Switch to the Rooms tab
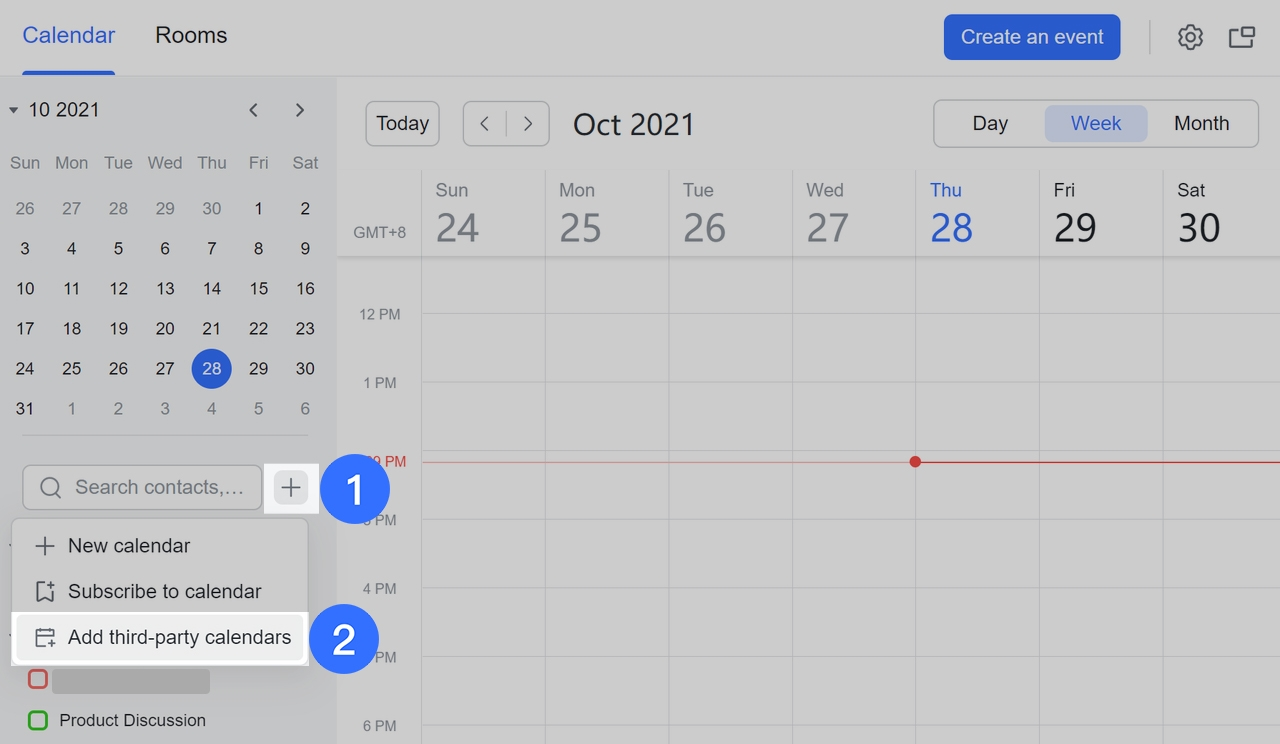The width and height of the screenshot is (1280, 744). pos(191,36)
